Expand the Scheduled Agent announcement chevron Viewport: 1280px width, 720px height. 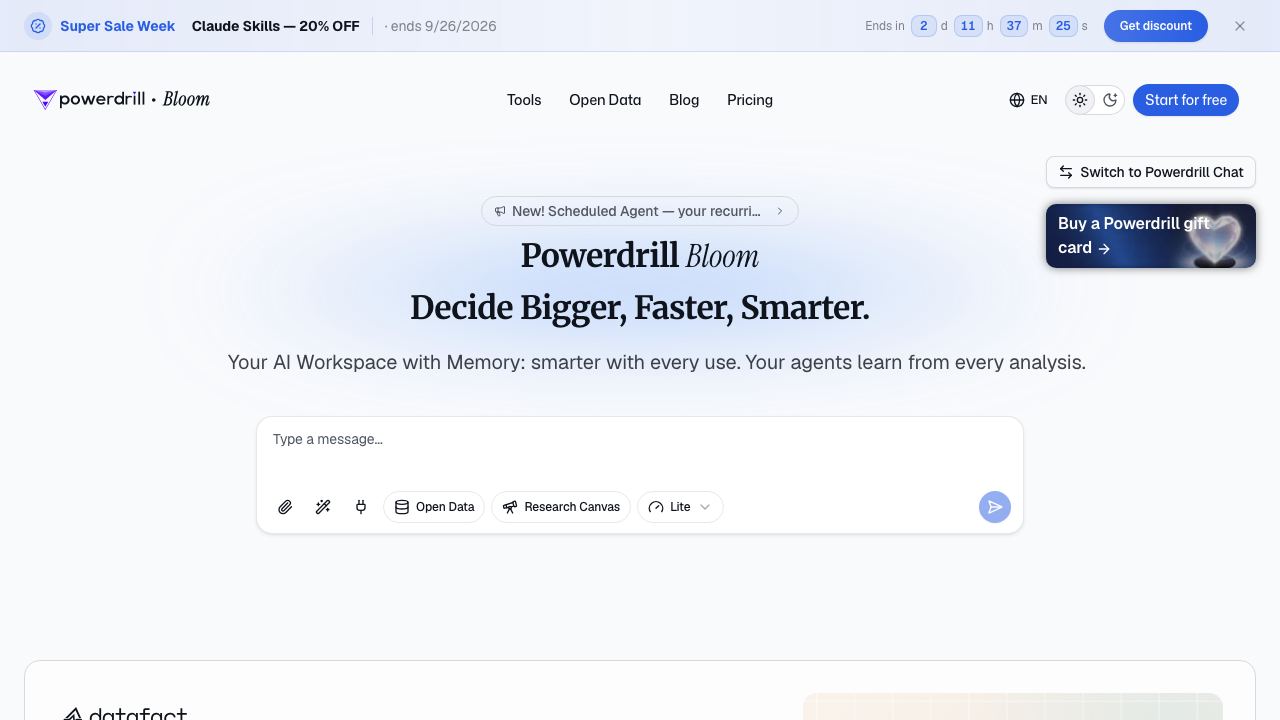[x=780, y=211]
